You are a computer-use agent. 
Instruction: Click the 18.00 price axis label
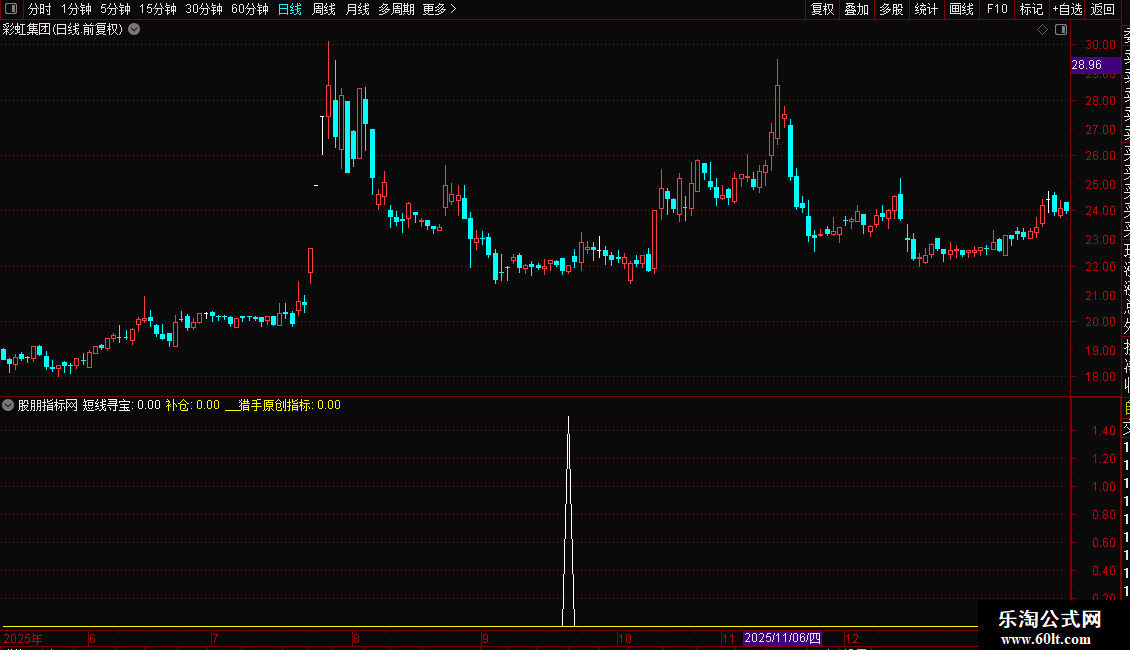pyautogui.click(x=1100, y=377)
